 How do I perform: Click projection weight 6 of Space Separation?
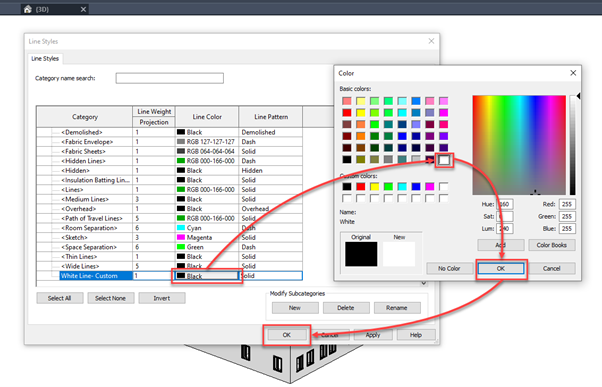tap(154, 247)
